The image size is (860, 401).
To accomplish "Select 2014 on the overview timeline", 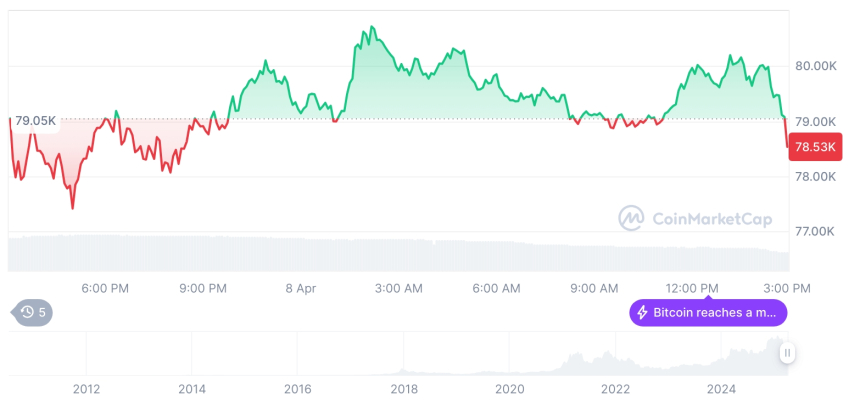I will click(x=191, y=389).
